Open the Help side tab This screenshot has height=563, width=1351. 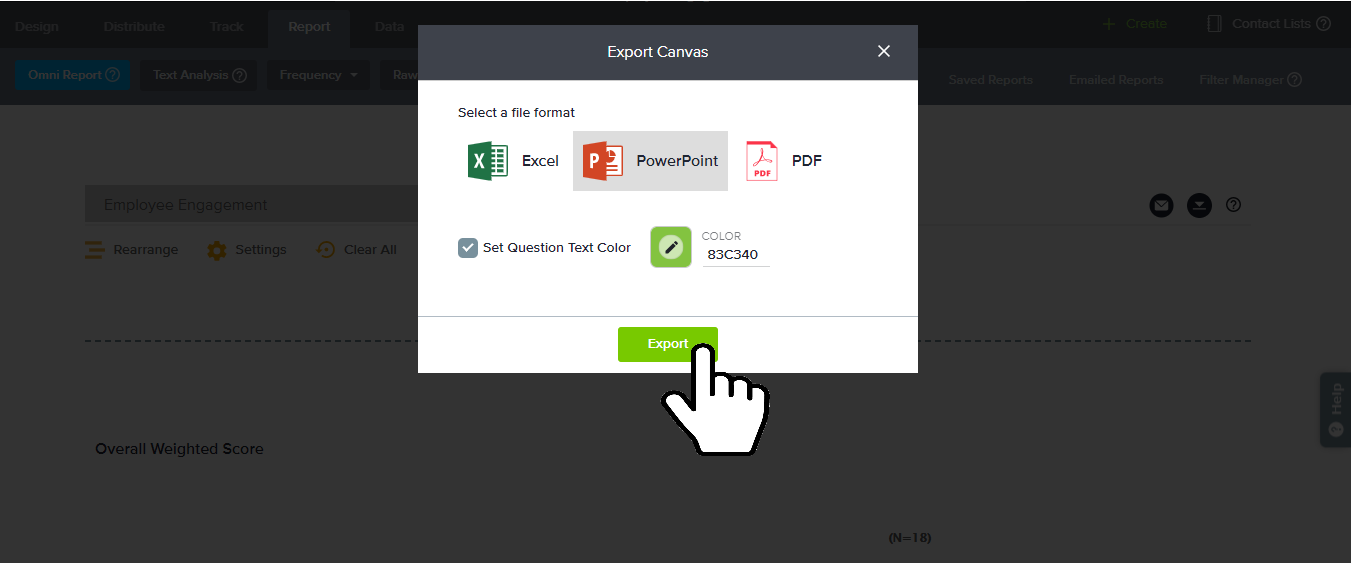(1335, 409)
